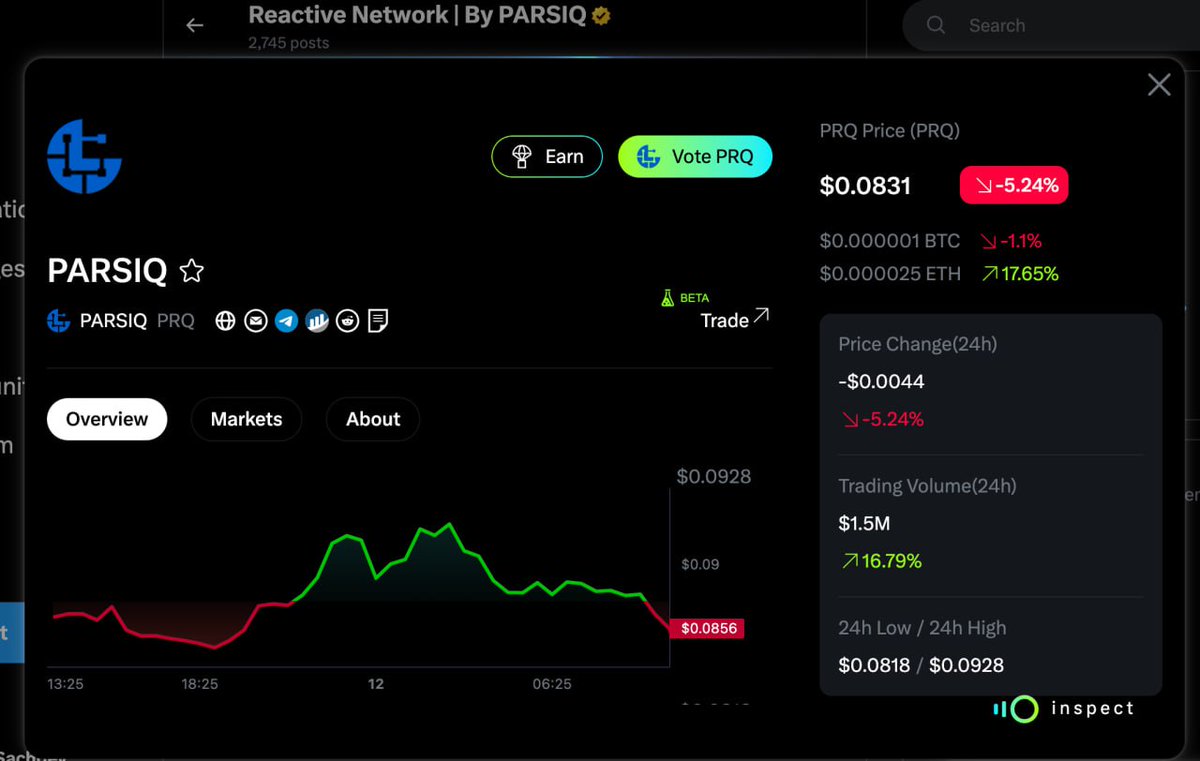Click the 06:25 chart time label
Viewport: 1200px width, 761px height.
552,684
